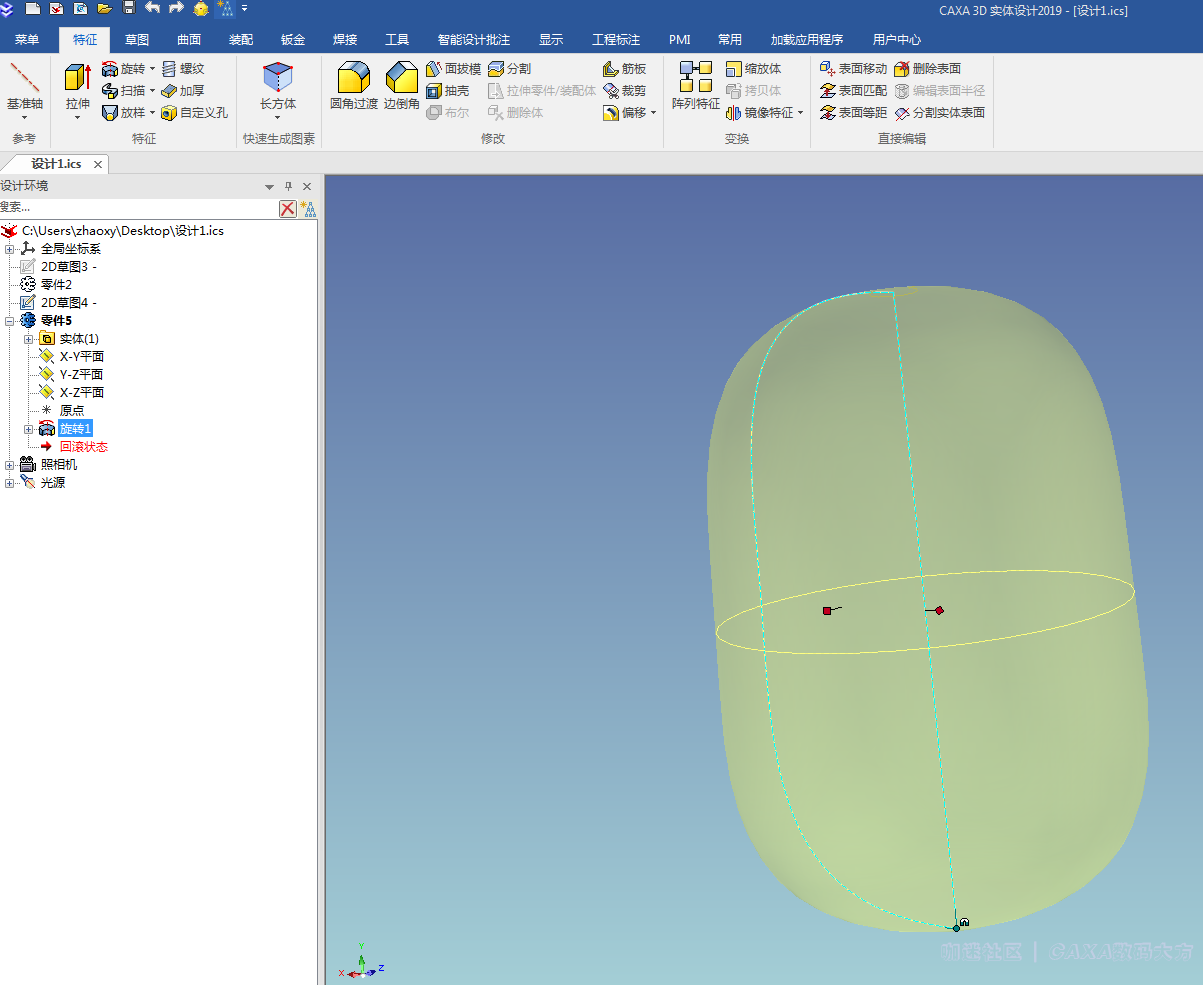Switch to the 工程标注 tab

pyautogui.click(x=616, y=40)
